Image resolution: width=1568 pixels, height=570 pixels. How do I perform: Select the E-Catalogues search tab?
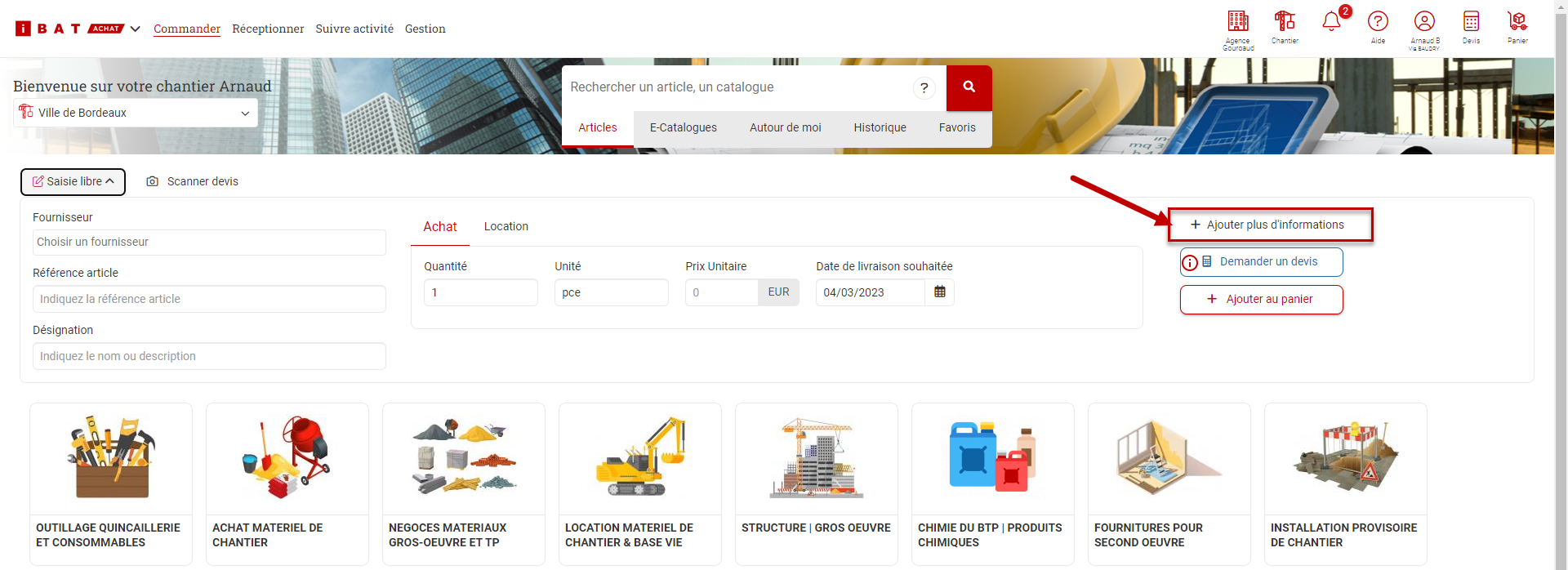pyautogui.click(x=683, y=127)
